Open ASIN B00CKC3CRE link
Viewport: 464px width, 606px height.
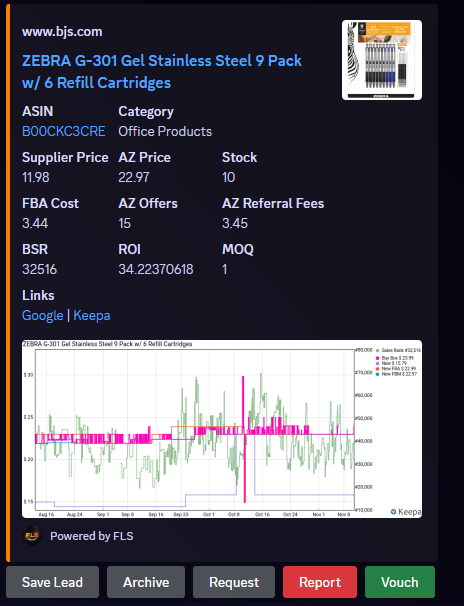tap(63, 131)
